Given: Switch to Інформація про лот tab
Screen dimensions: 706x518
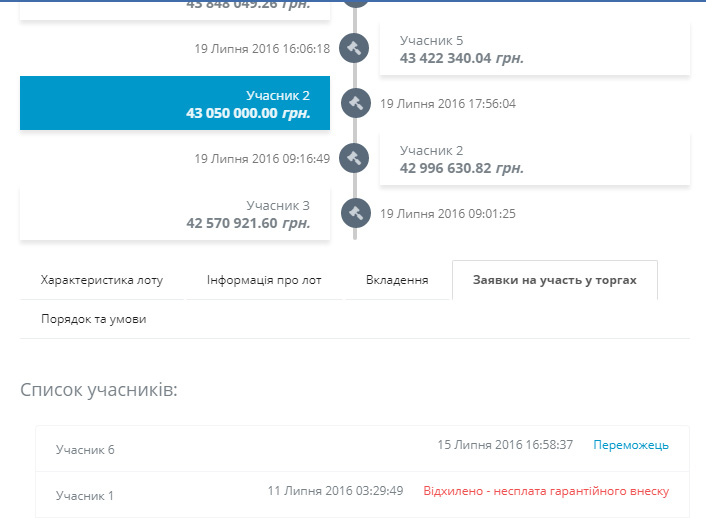Looking at the screenshot, I should point(264,280).
